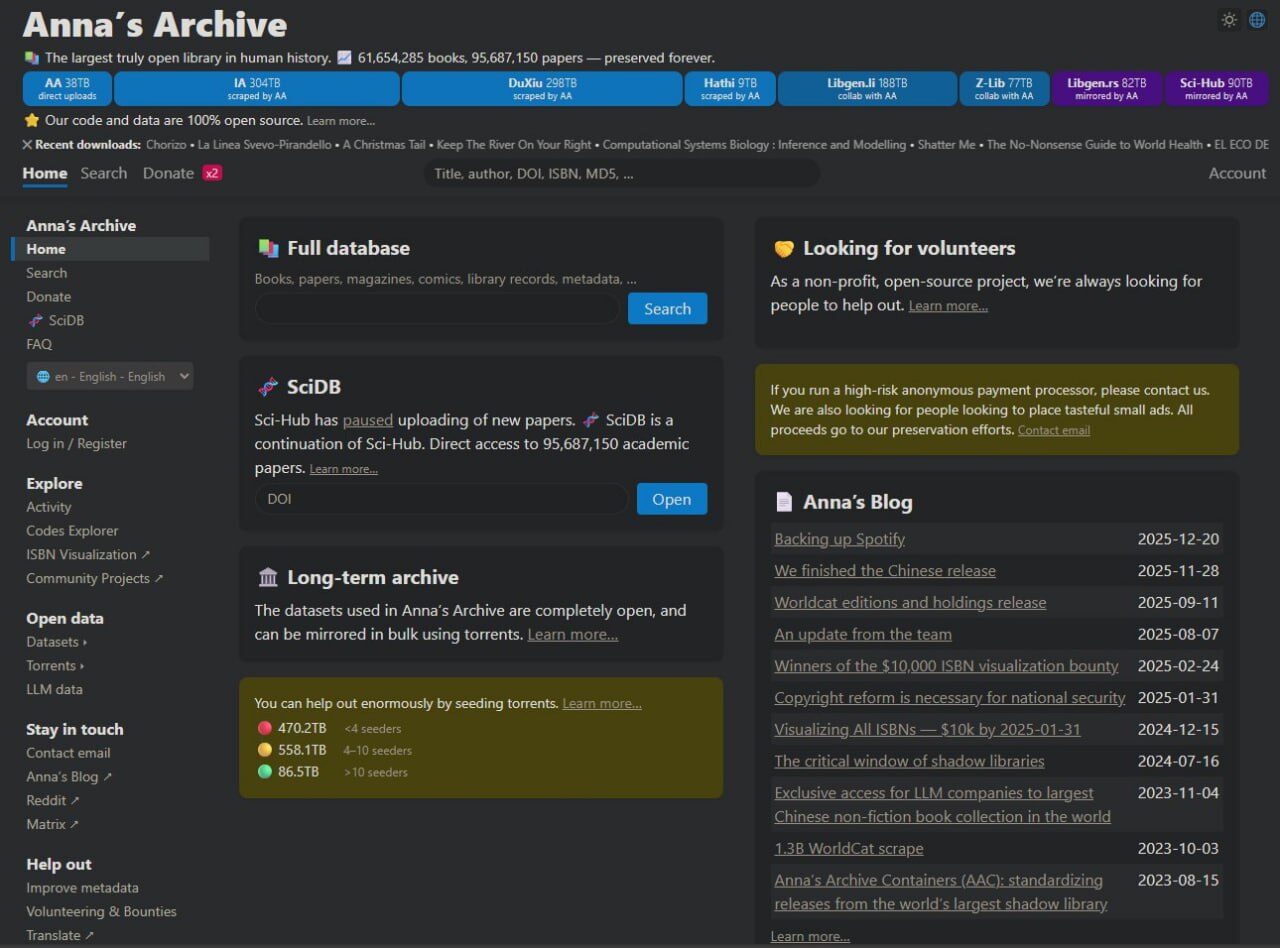Focus the top title, author, DOI search box
The image size is (1280, 948).
pos(620,173)
